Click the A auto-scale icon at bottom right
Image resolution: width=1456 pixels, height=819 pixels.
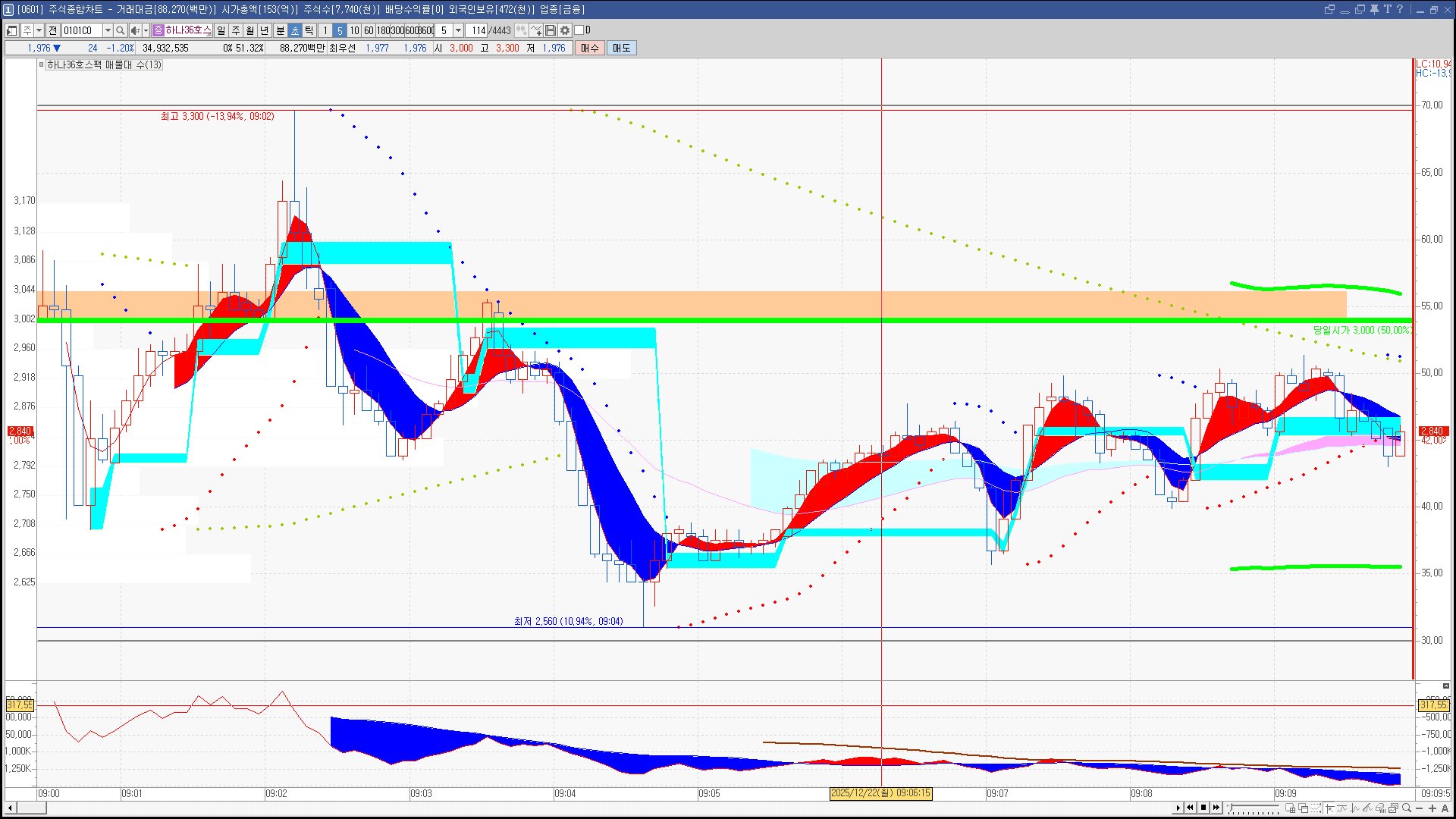[x=1445, y=808]
